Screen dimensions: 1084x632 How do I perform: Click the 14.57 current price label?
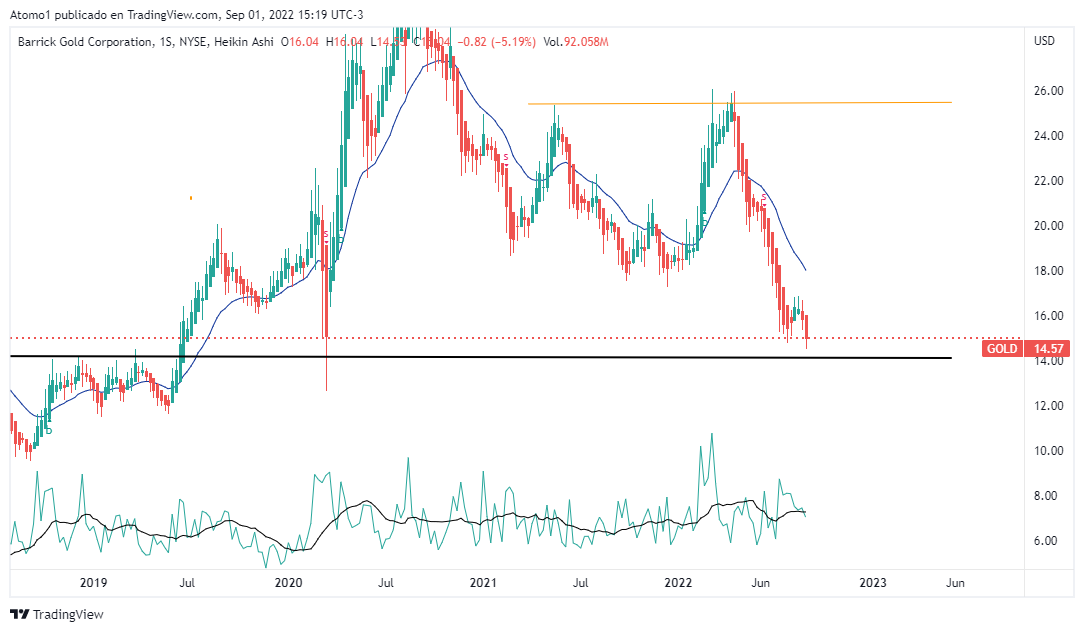click(1048, 348)
